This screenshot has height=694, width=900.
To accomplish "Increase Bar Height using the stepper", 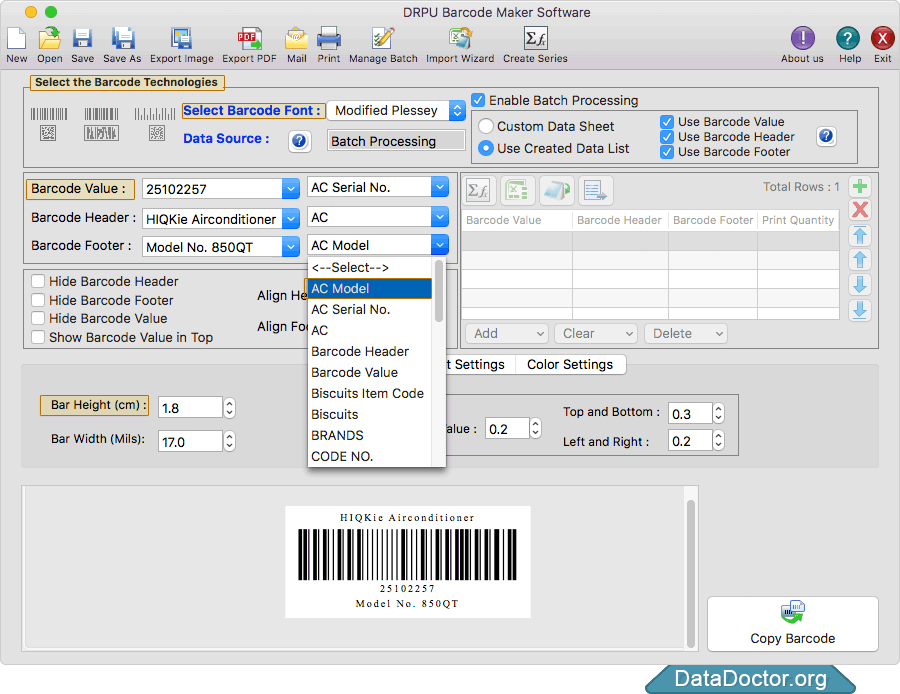I will coord(229,402).
